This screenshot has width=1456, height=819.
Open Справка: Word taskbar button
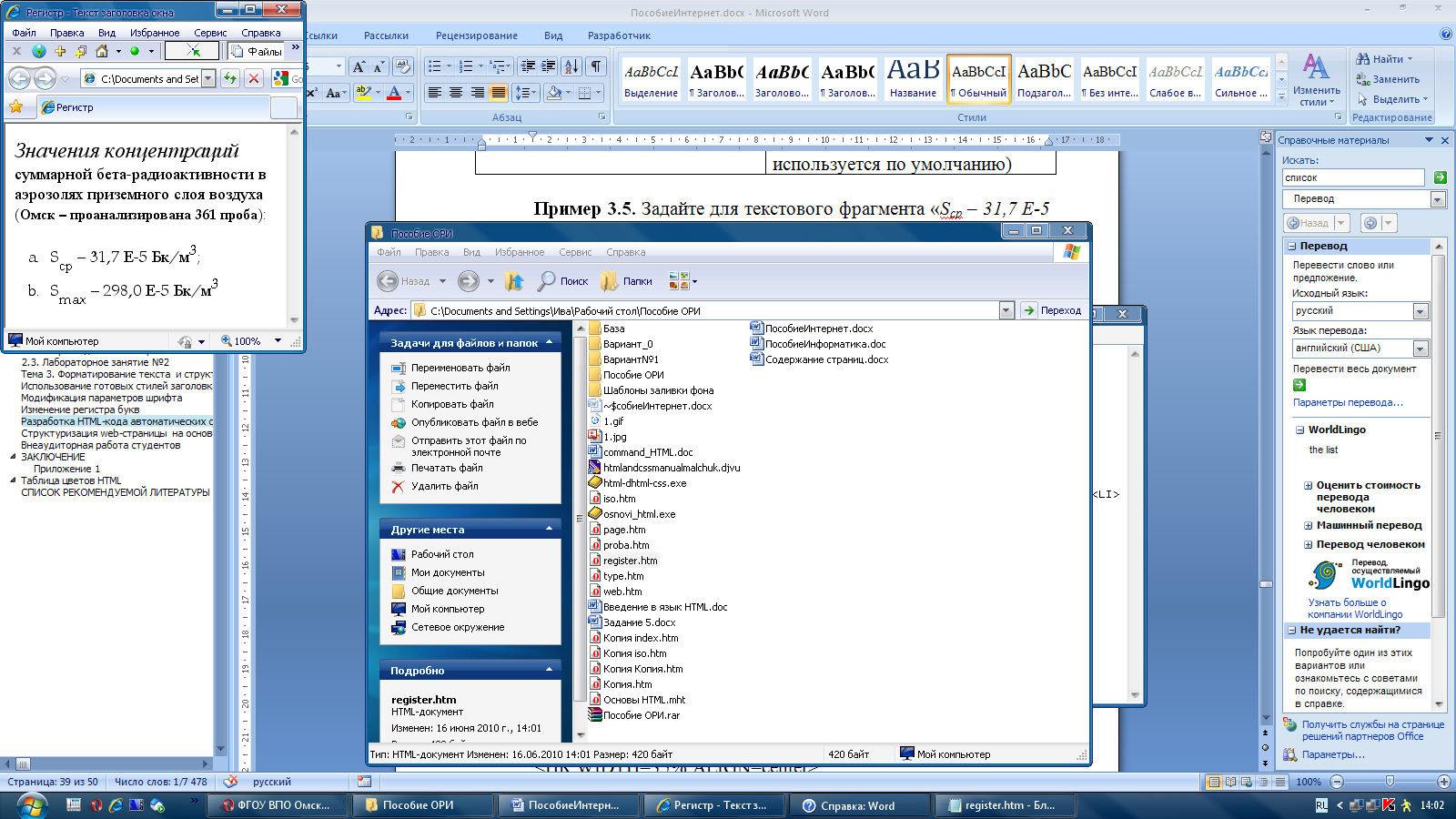[x=857, y=805]
